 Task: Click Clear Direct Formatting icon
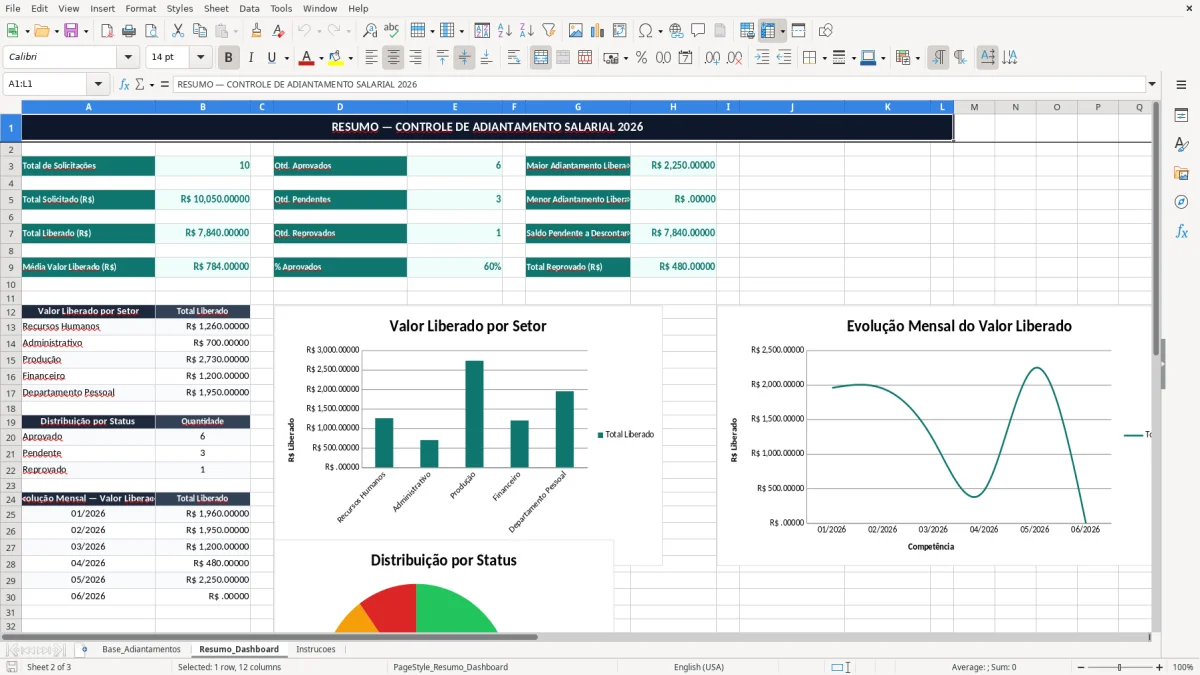pos(278,31)
